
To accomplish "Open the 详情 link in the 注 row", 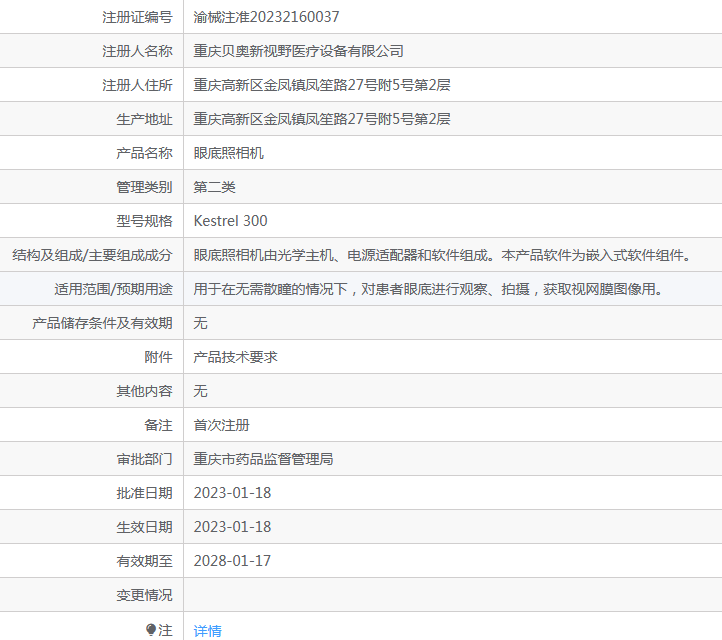I will [x=207, y=630].
